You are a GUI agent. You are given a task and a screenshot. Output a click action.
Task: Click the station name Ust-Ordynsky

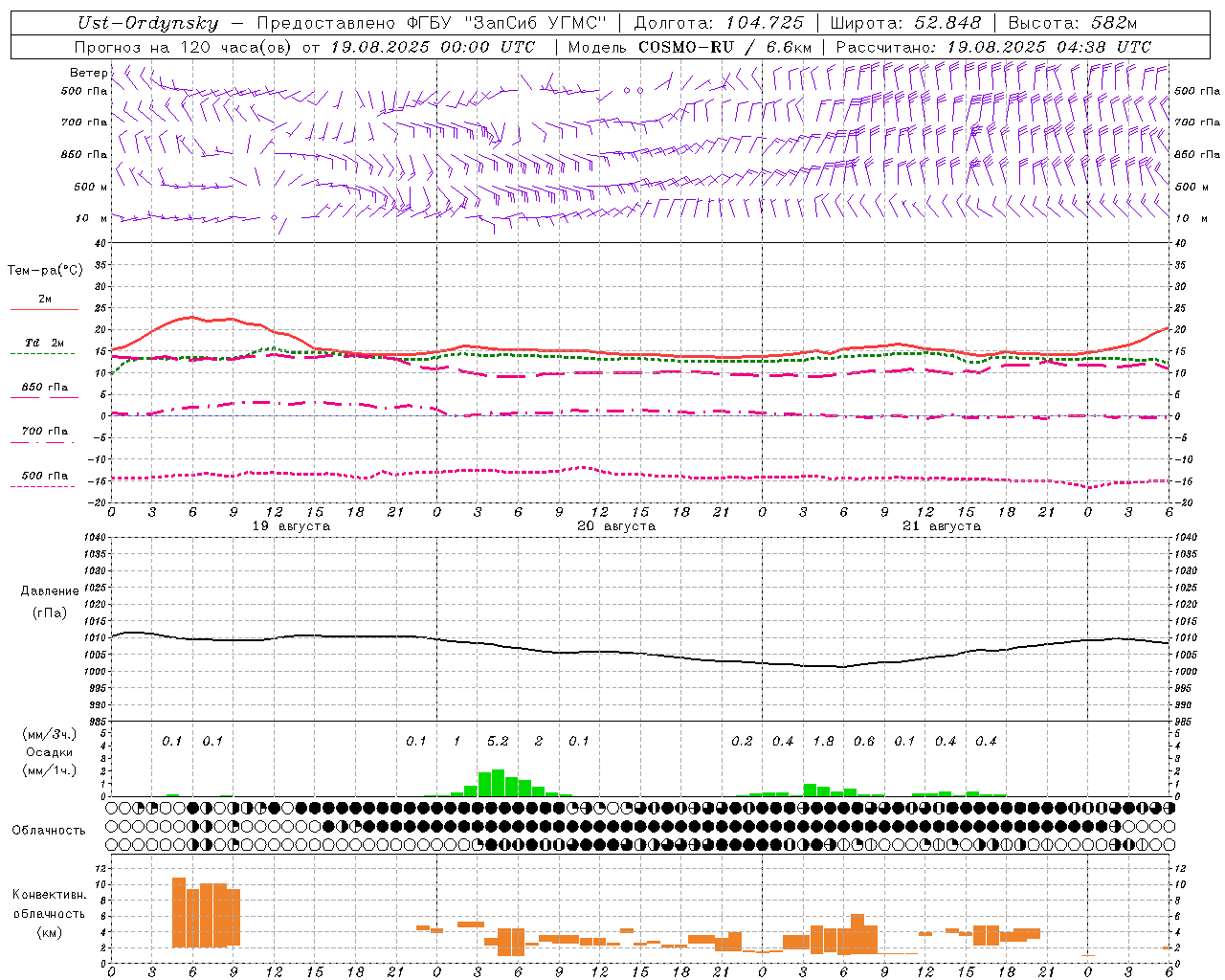pos(148,24)
